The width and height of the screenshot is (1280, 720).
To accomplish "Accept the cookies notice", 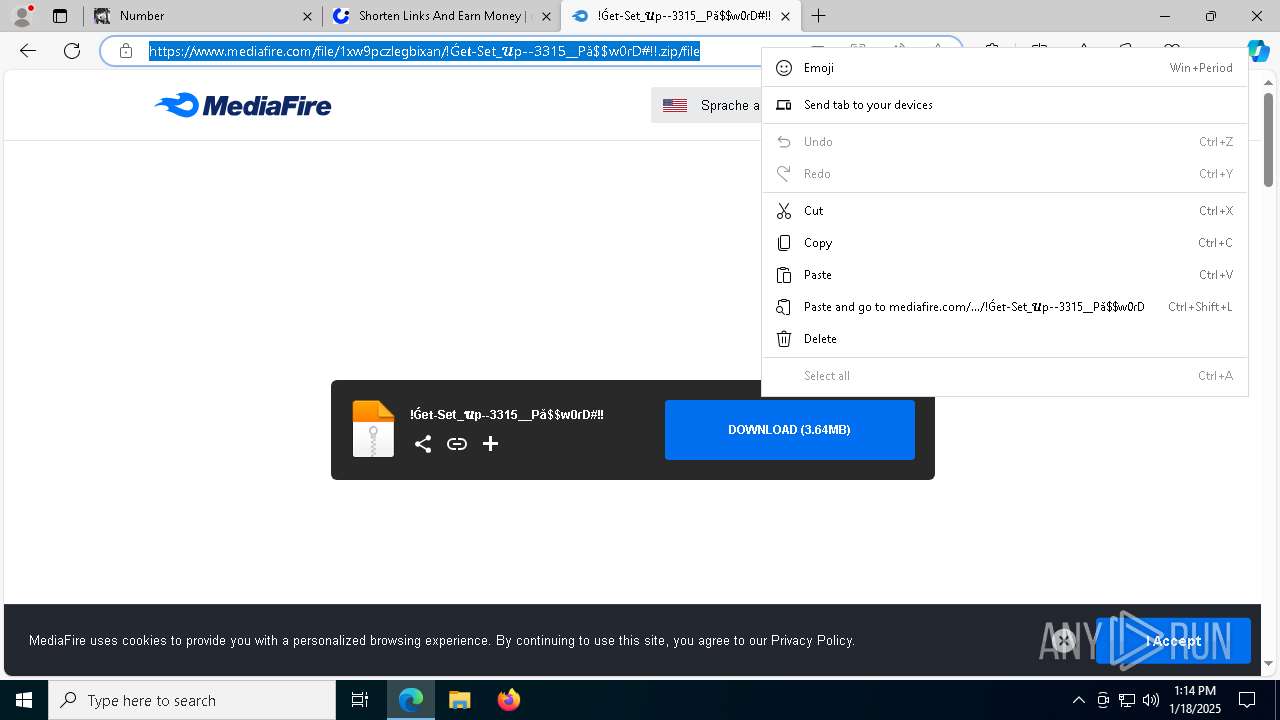I will [x=1173, y=641].
